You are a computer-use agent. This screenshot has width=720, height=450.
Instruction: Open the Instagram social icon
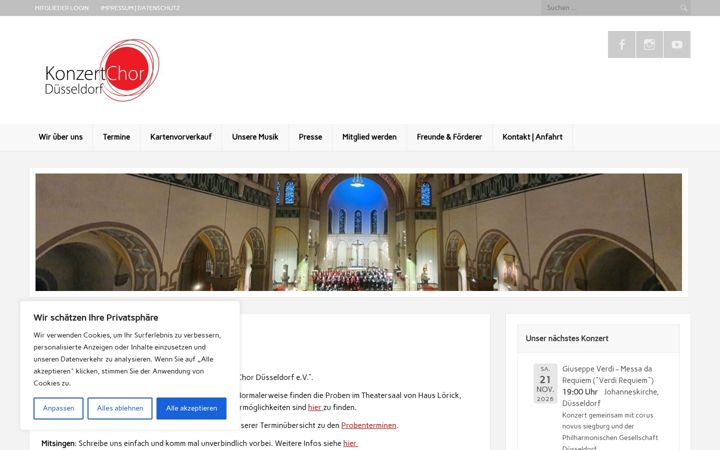(x=649, y=45)
